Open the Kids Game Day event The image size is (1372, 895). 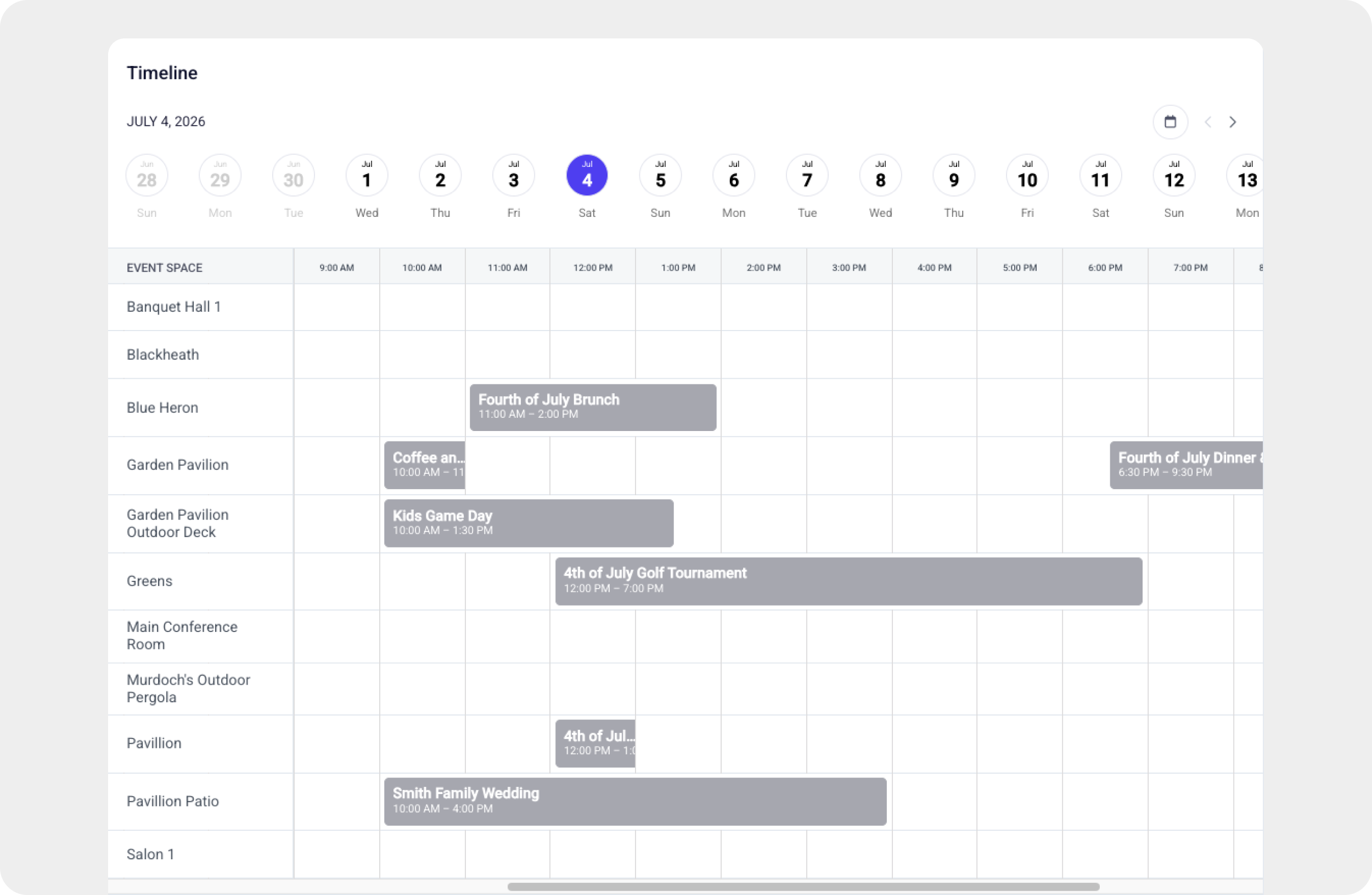click(528, 523)
